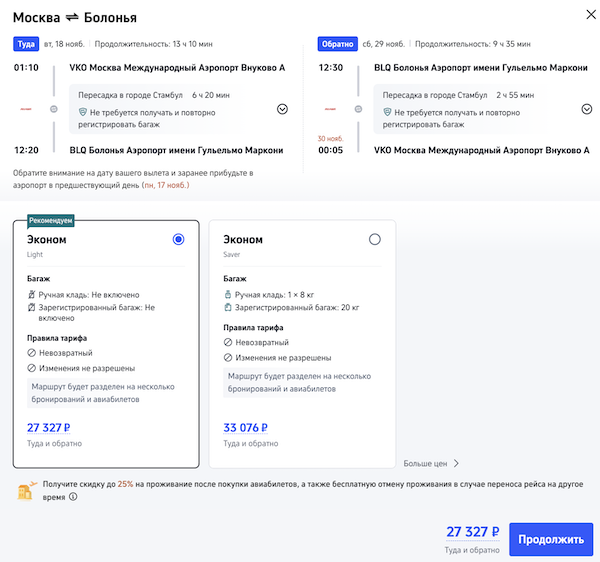Click the return flight airline logo icon
Screen dimensions: 600x562
coord(330,108)
